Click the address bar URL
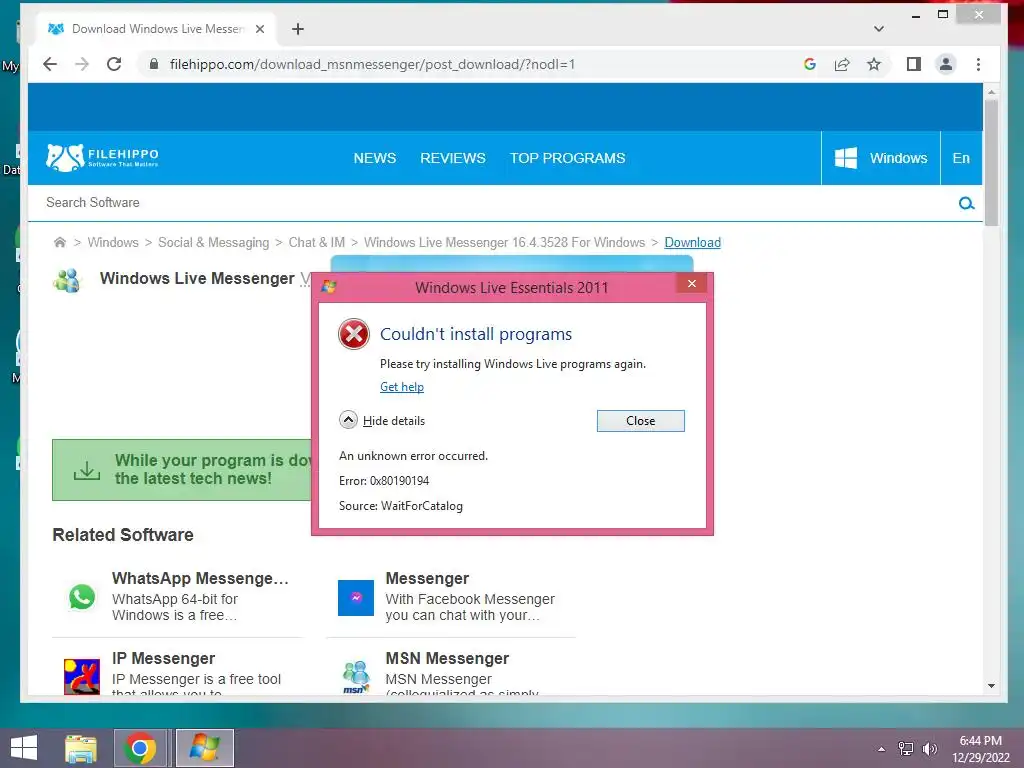Screen dimensions: 1024x768 pyautogui.click(x=372, y=64)
